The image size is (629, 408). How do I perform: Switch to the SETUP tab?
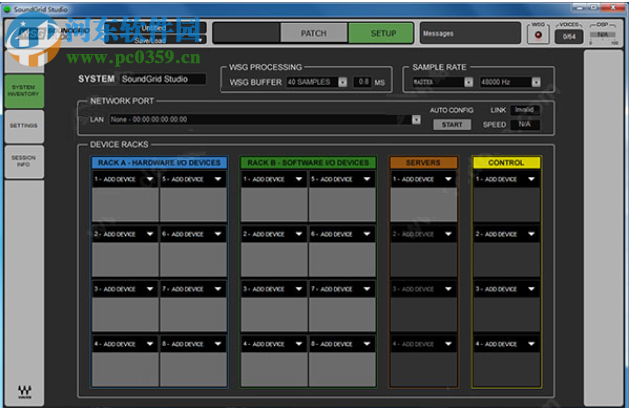point(383,33)
